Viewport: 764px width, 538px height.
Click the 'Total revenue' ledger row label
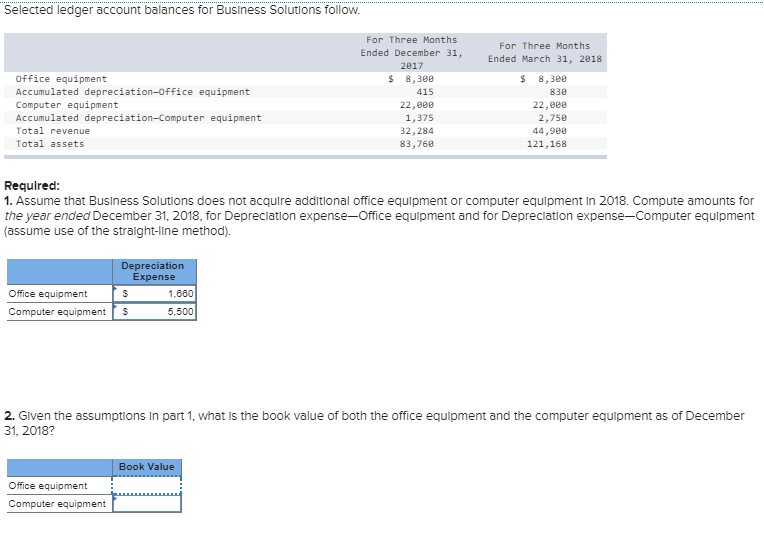click(x=53, y=131)
